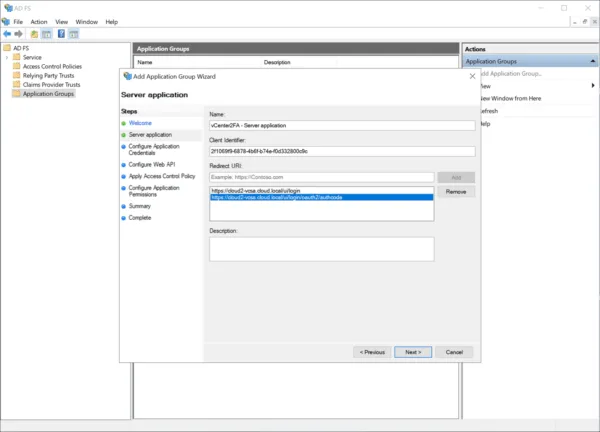Image resolution: width=600 pixels, height=432 pixels.
Task: Select Access Control Policies folder
Action: [x=52, y=66]
